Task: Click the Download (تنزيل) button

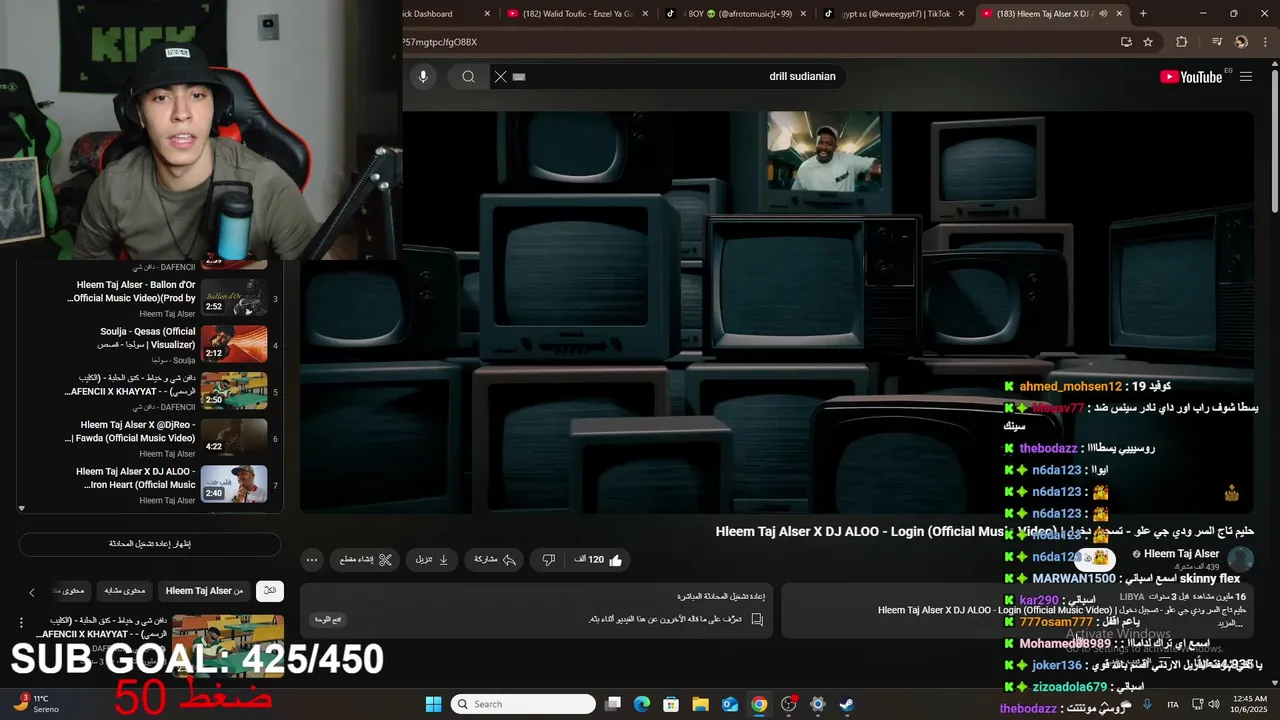Action: [432, 560]
